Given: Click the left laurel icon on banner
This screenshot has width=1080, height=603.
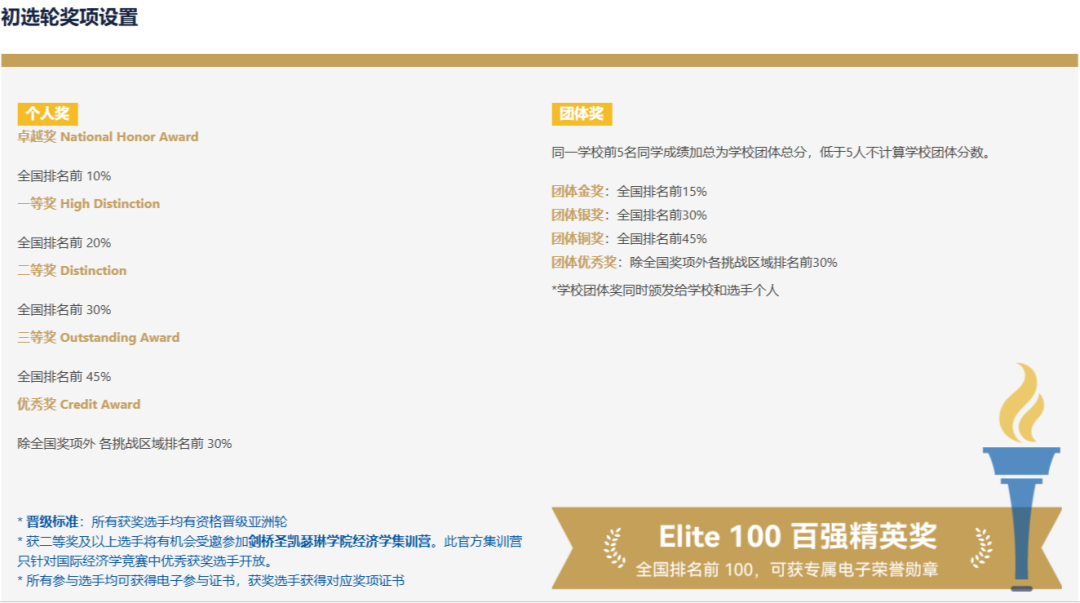Looking at the screenshot, I should (x=614, y=548).
